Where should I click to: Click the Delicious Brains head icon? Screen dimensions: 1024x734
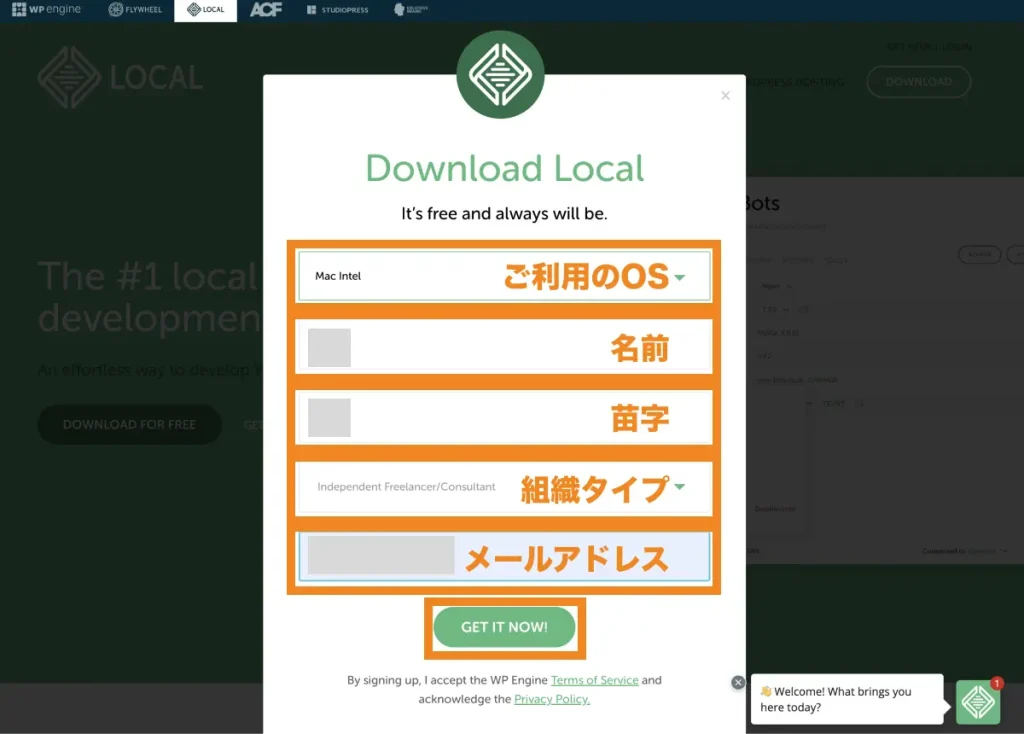410,10
